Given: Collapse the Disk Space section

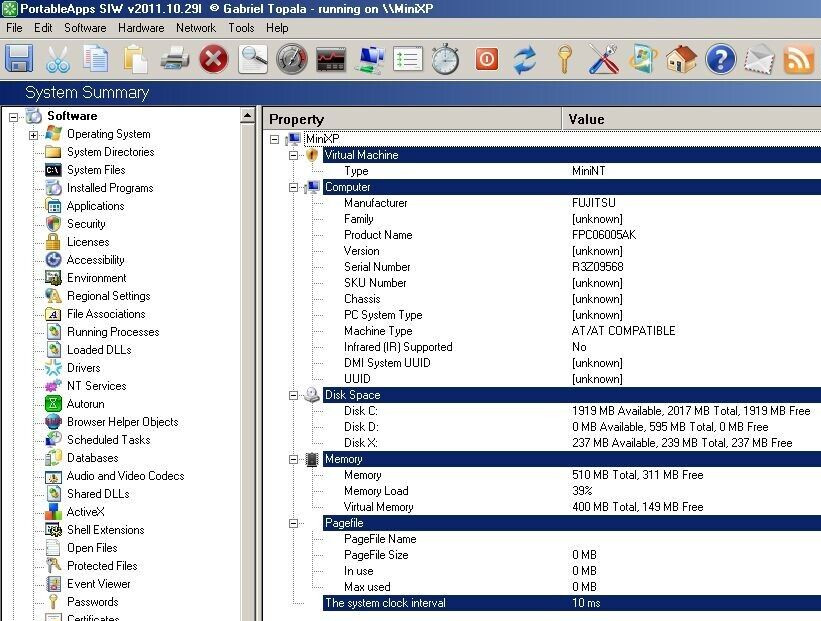Looking at the screenshot, I should coord(294,395).
